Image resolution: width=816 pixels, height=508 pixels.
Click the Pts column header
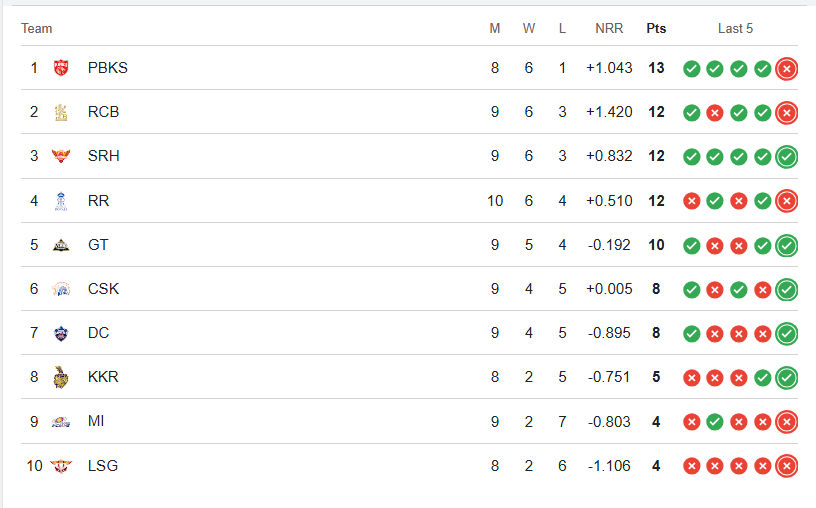(x=656, y=29)
